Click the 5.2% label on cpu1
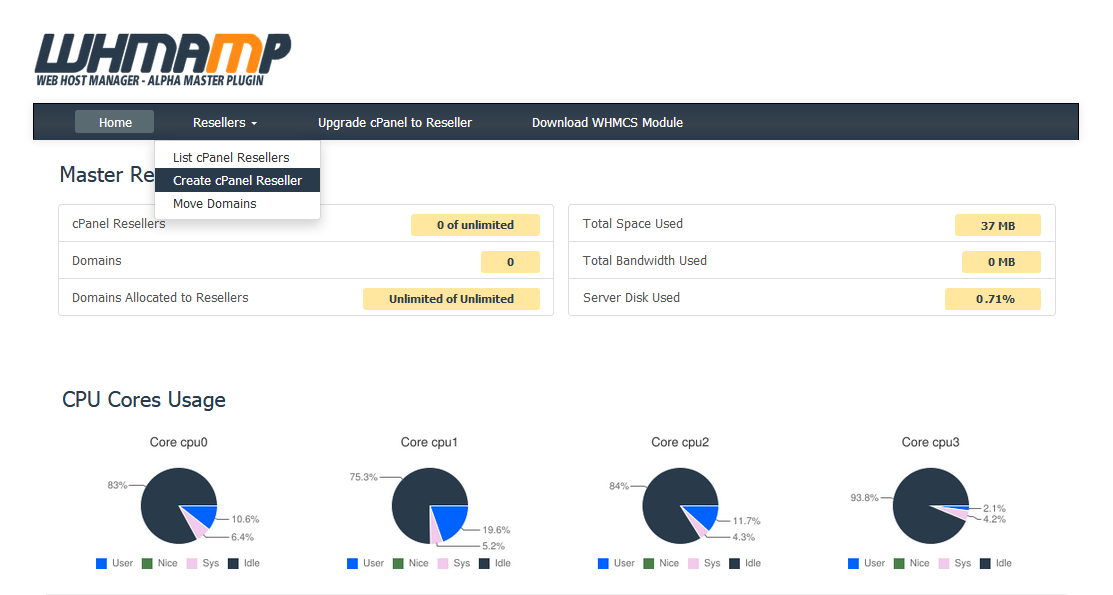This screenshot has height=595, width=1113. tap(493, 546)
